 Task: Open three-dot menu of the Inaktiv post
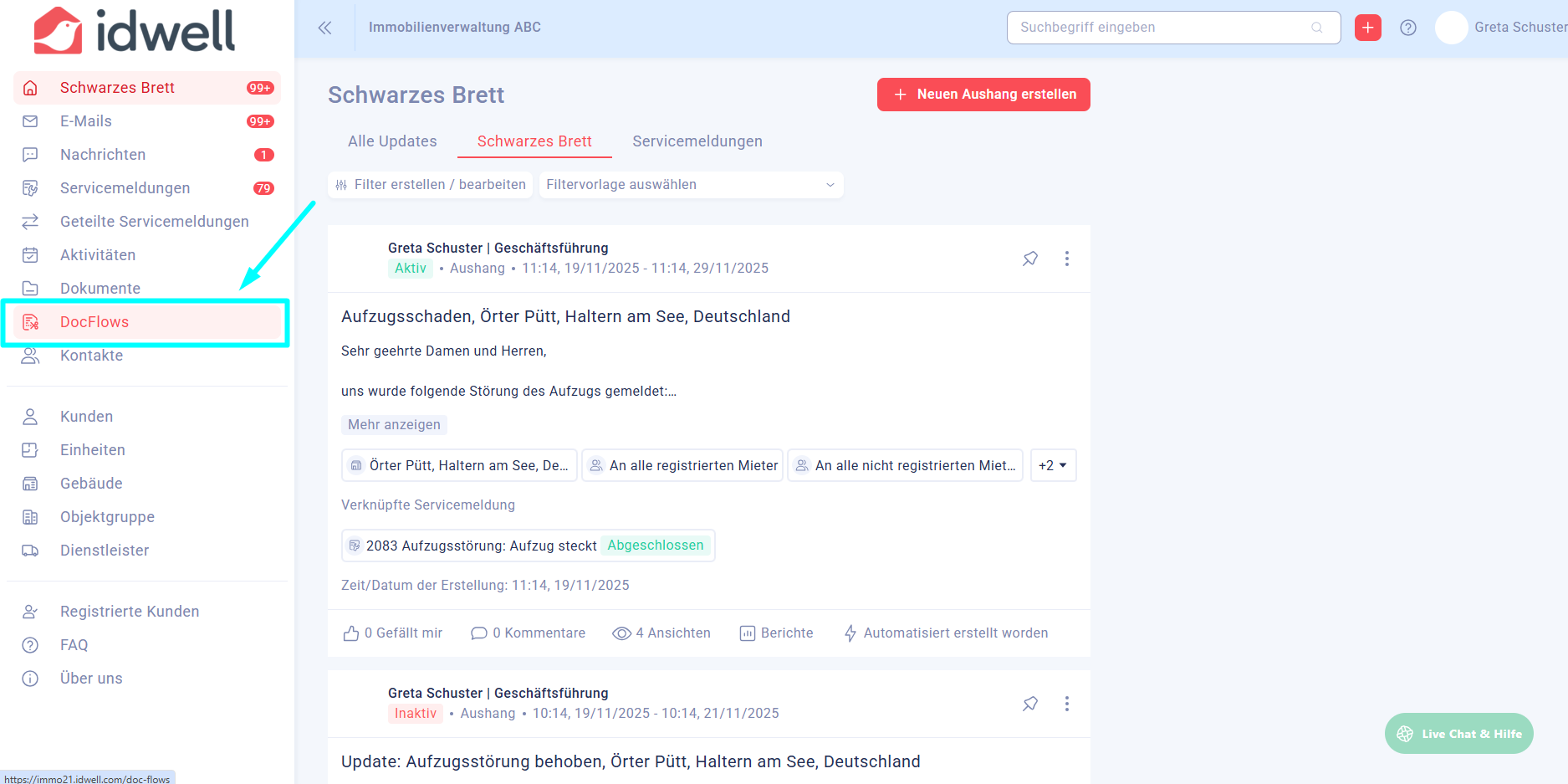click(x=1067, y=704)
